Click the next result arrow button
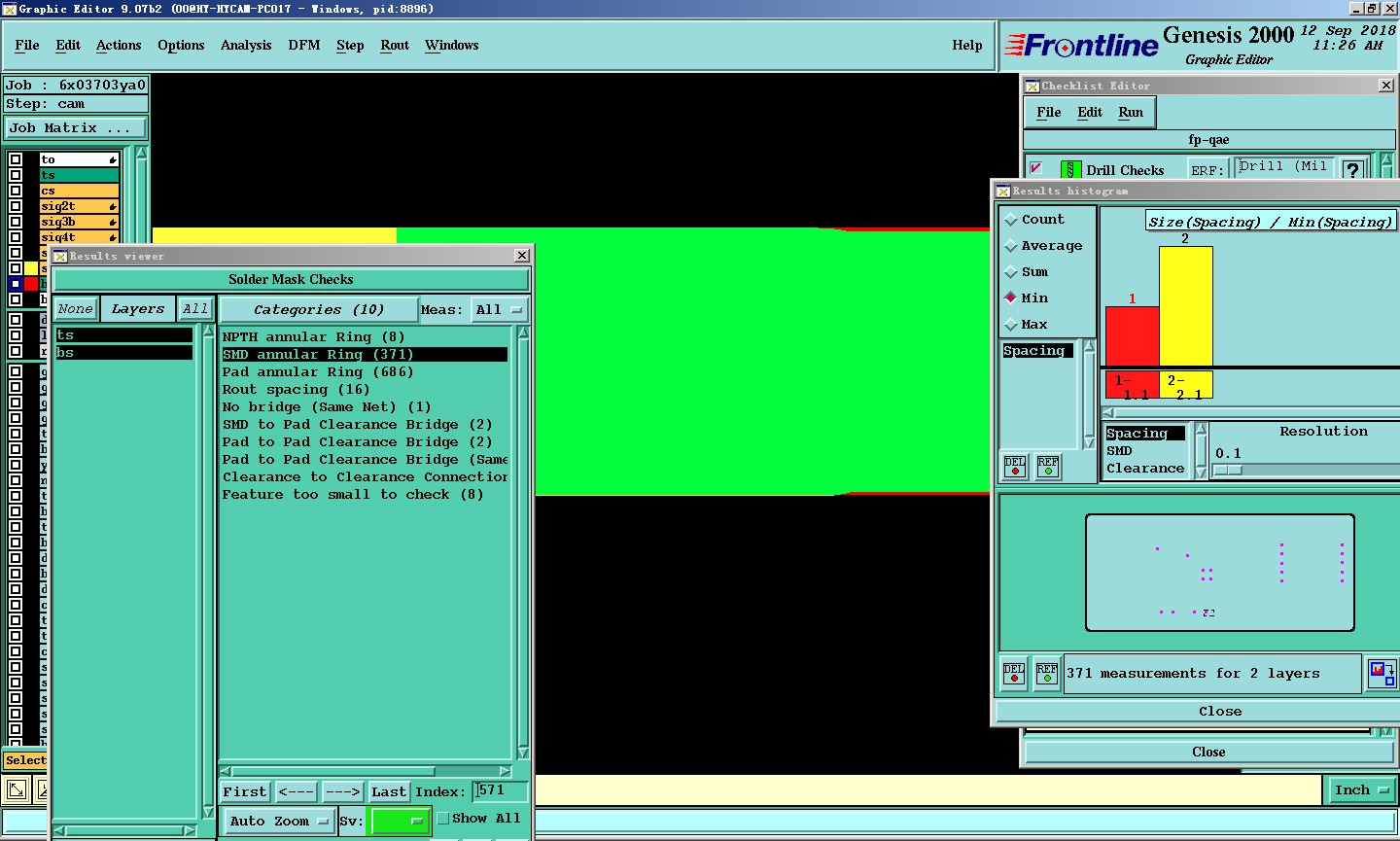Screen dimensions: 1400x841 coord(342,791)
